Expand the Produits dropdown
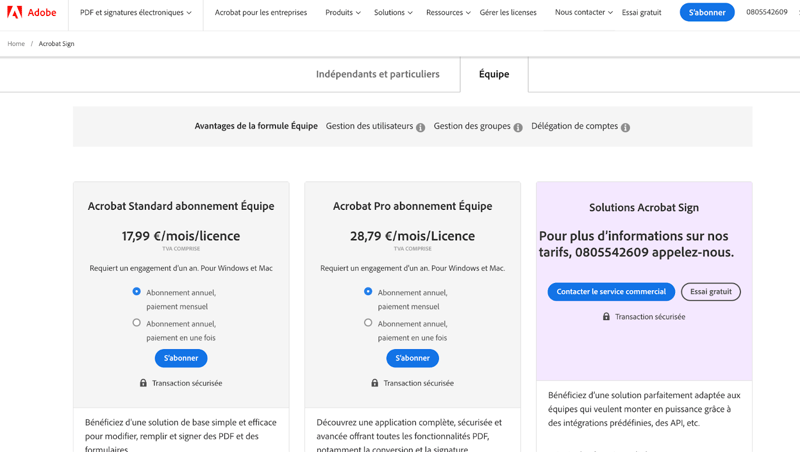The image size is (800, 452). [x=343, y=12]
